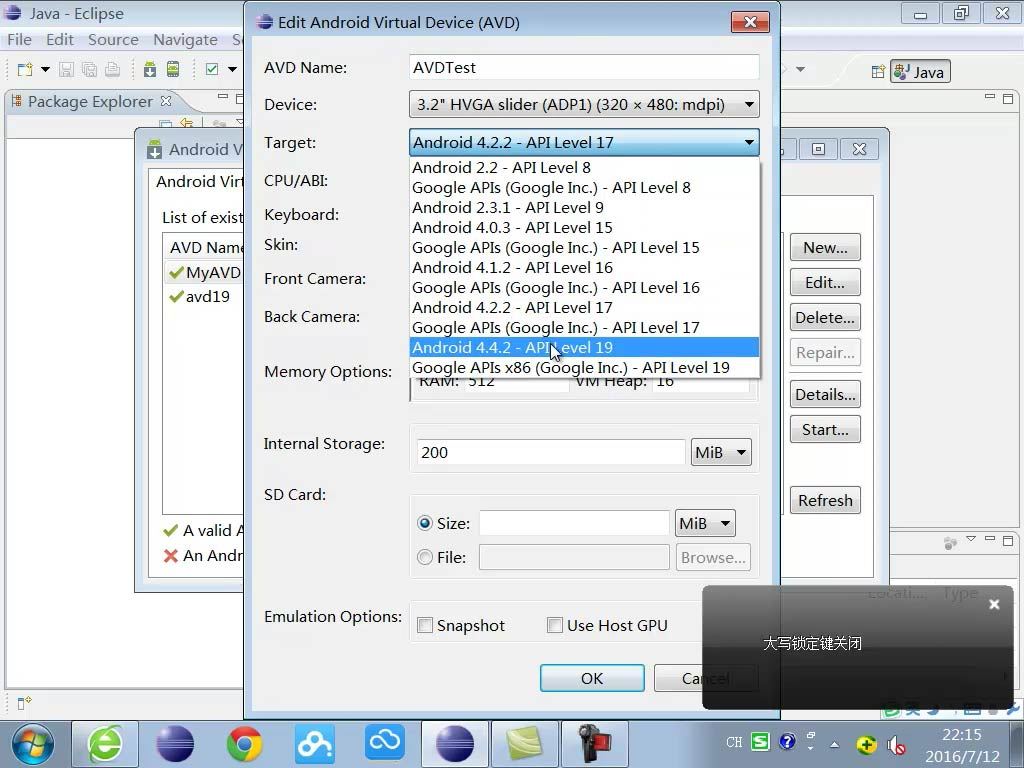Open the Edit menu
Viewport: 1024px width, 768px height.
[59, 40]
